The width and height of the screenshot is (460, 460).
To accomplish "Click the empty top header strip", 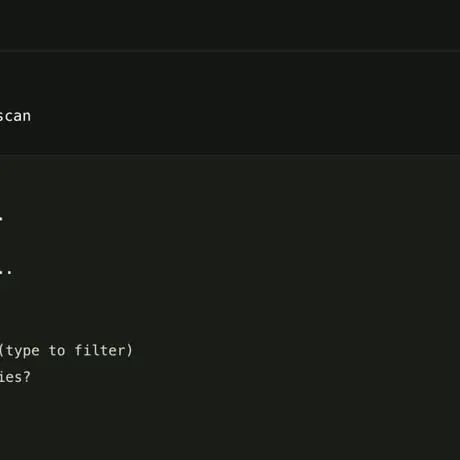I will tap(230, 25).
